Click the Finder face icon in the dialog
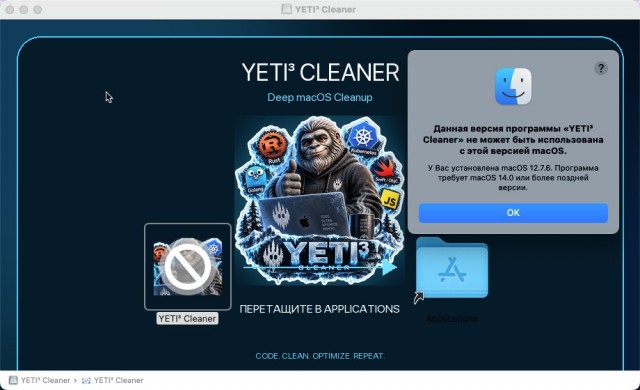This screenshot has width=640, height=390. click(513, 86)
